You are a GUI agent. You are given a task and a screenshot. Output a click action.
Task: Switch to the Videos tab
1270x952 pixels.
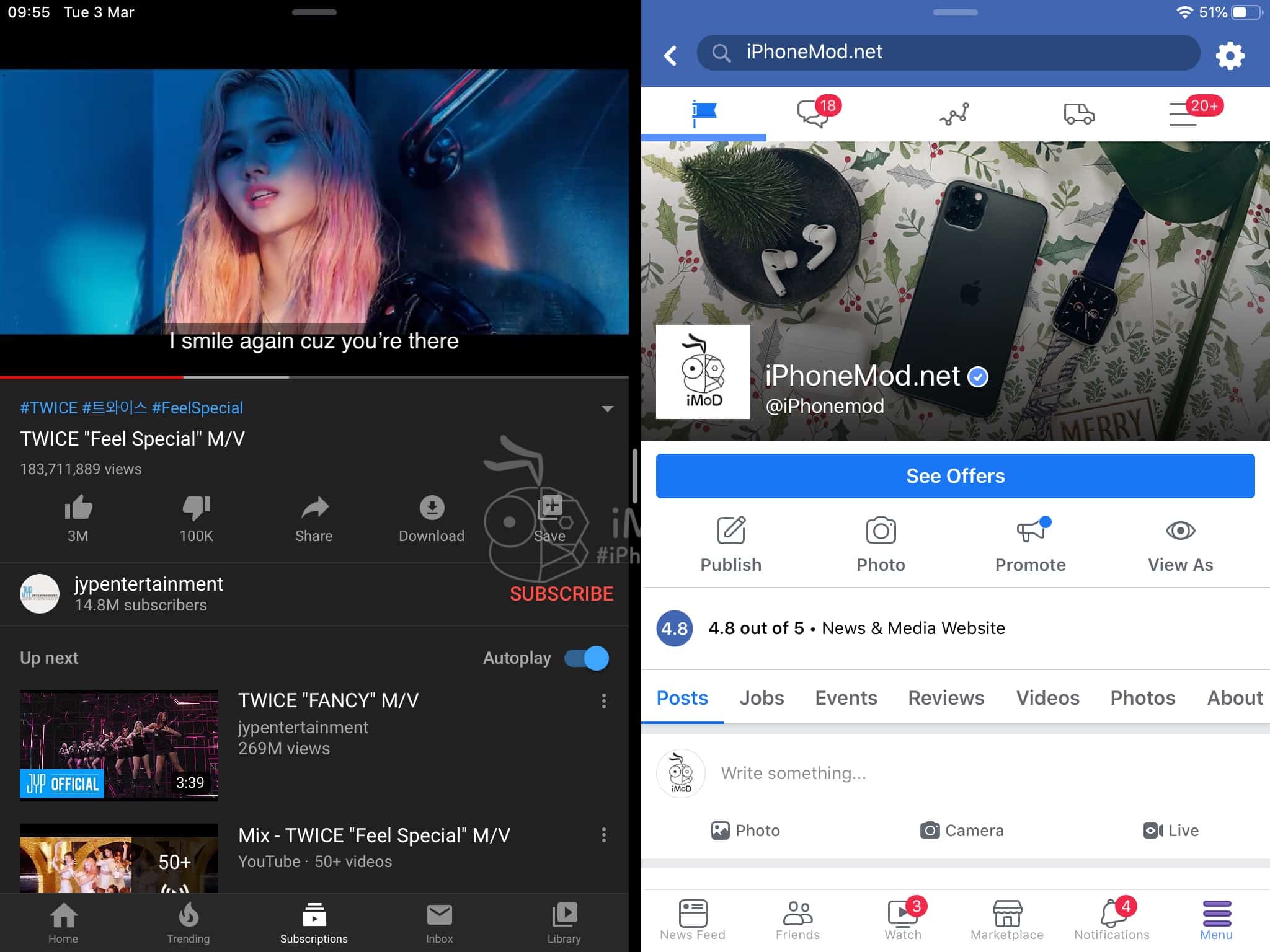(x=1047, y=698)
